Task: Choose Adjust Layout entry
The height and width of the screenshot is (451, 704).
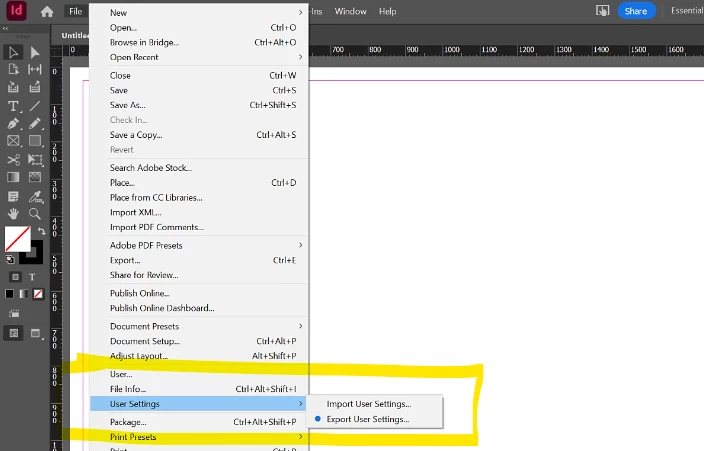Action: coord(199,356)
